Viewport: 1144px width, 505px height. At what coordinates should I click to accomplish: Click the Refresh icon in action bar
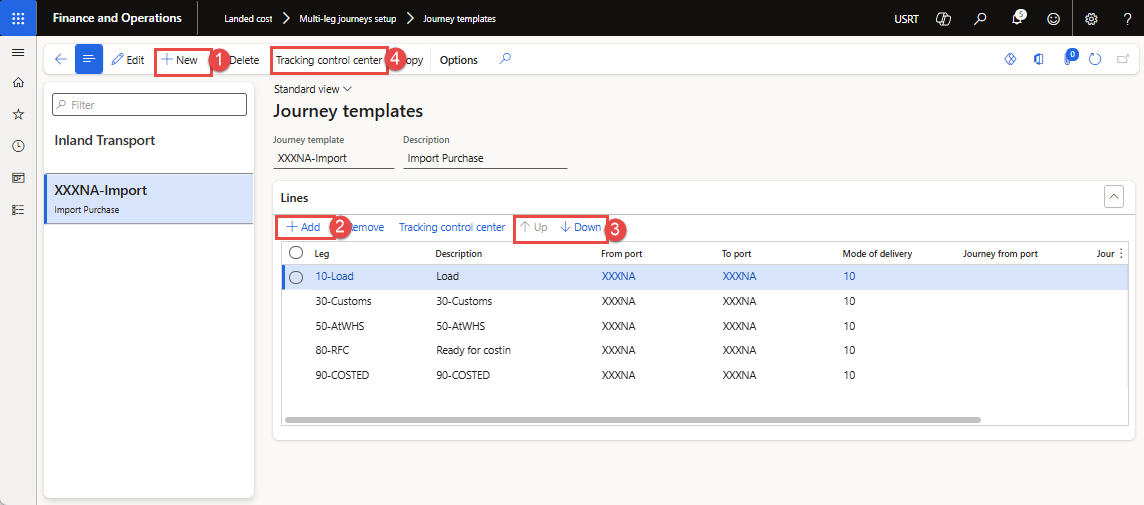pyautogui.click(x=1095, y=60)
